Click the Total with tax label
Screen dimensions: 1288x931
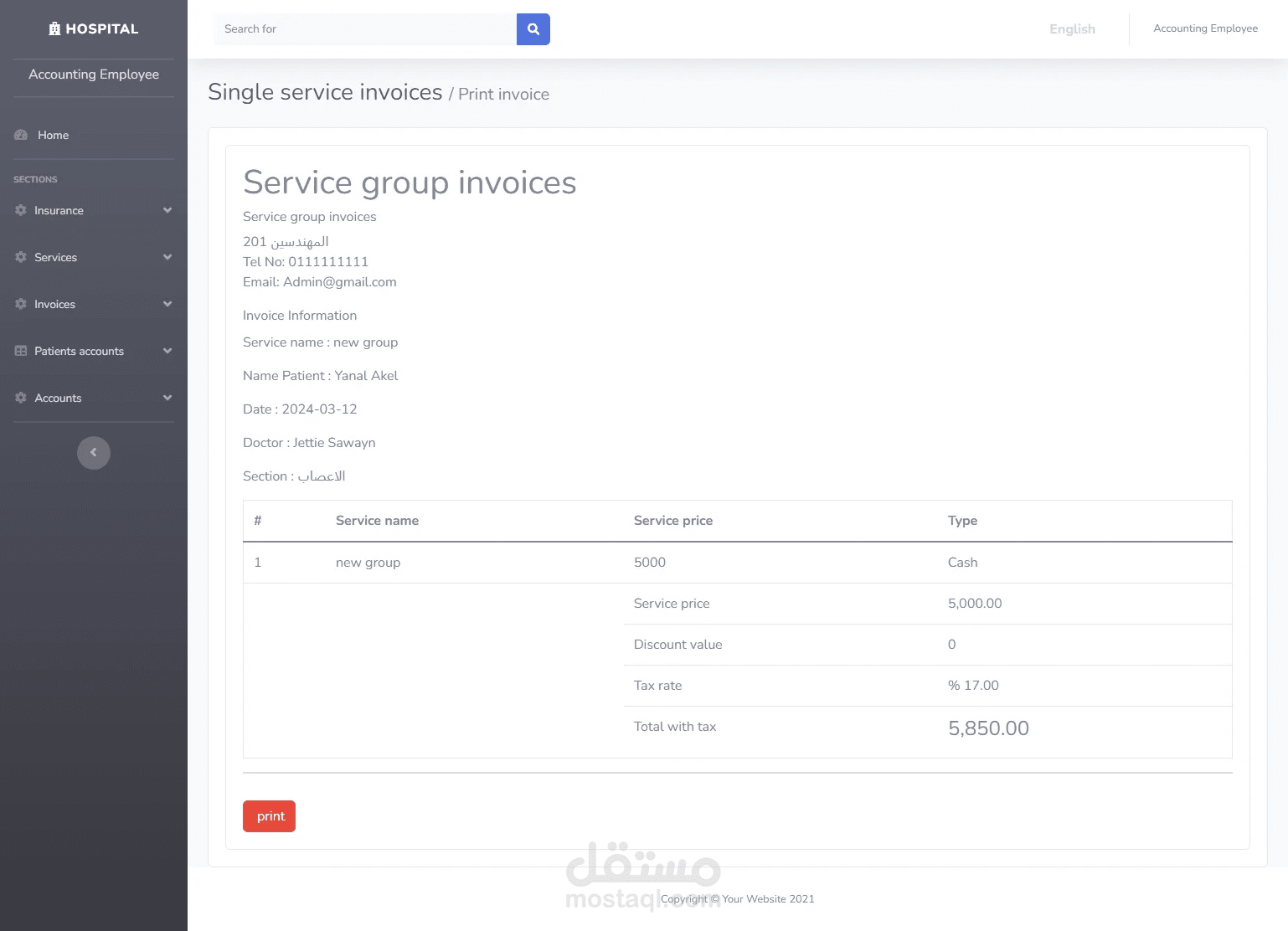(675, 727)
